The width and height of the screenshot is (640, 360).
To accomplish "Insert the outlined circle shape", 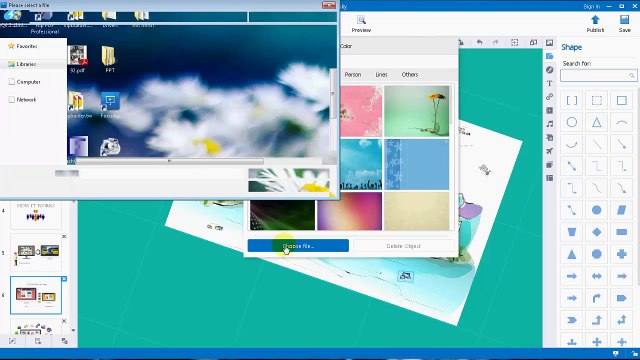I will point(572,122).
